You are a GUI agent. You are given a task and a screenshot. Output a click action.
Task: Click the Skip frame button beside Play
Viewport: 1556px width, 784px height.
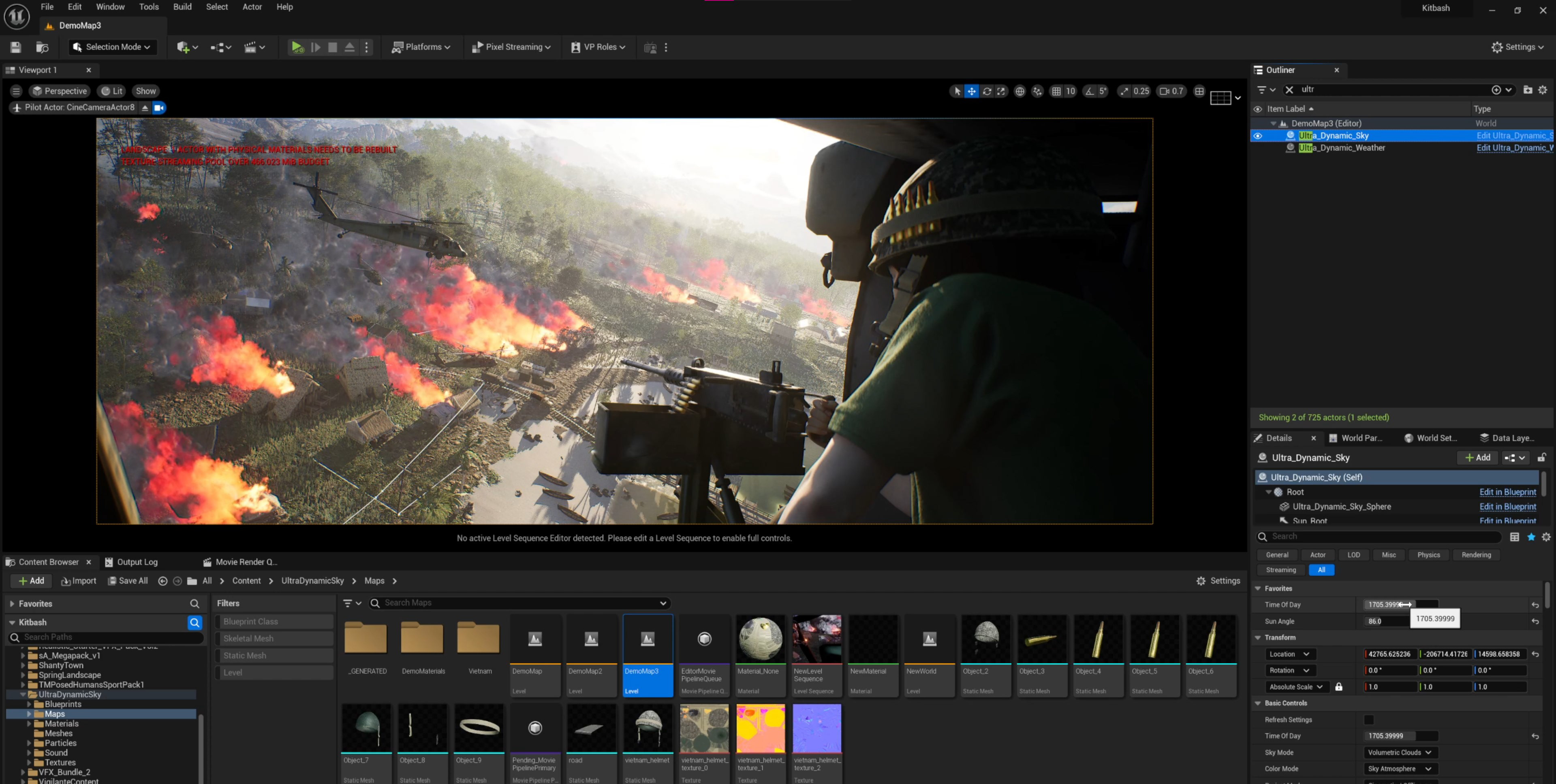(315, 47)
